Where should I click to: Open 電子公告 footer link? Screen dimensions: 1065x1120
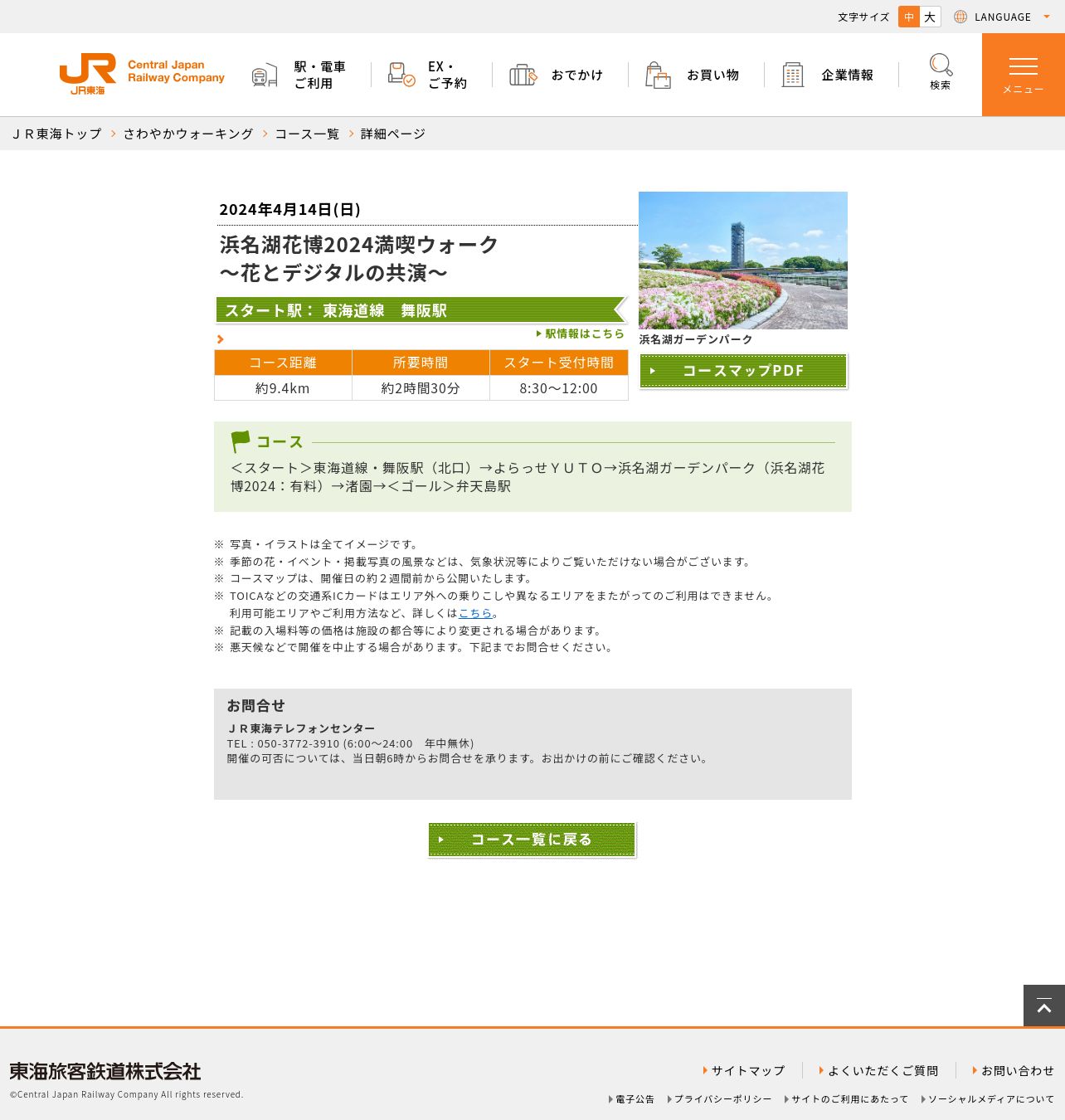[631, 1099]
